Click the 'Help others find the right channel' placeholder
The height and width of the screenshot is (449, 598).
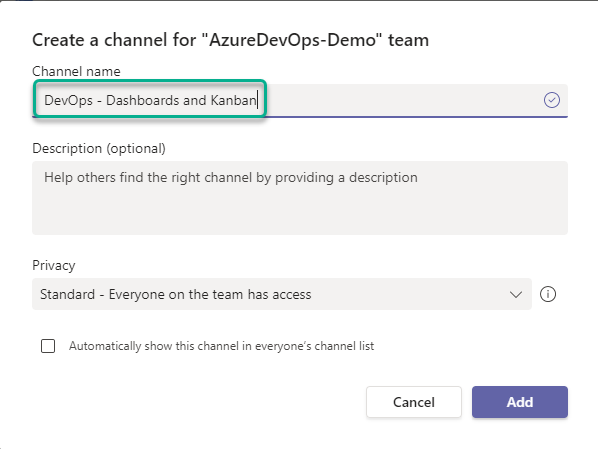tap(231, 178)
